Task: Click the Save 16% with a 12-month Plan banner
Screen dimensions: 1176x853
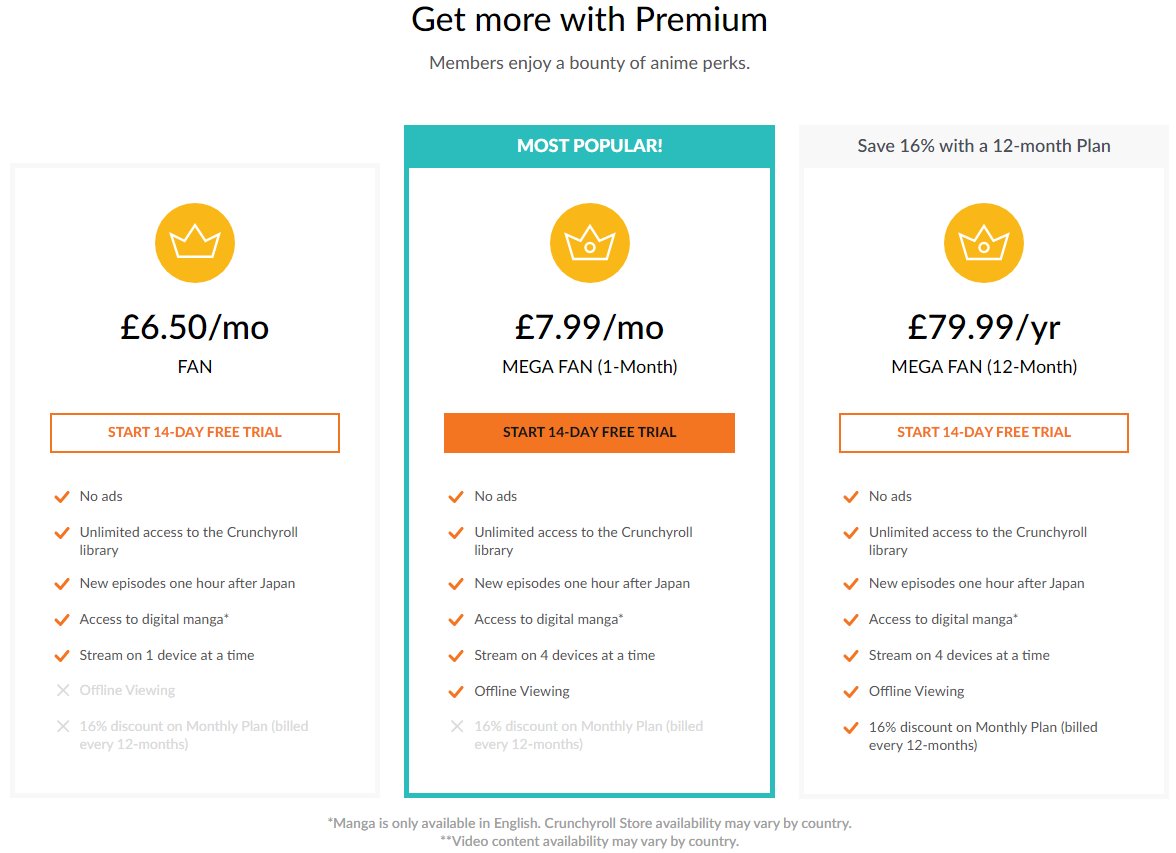Action: point(983,146)
